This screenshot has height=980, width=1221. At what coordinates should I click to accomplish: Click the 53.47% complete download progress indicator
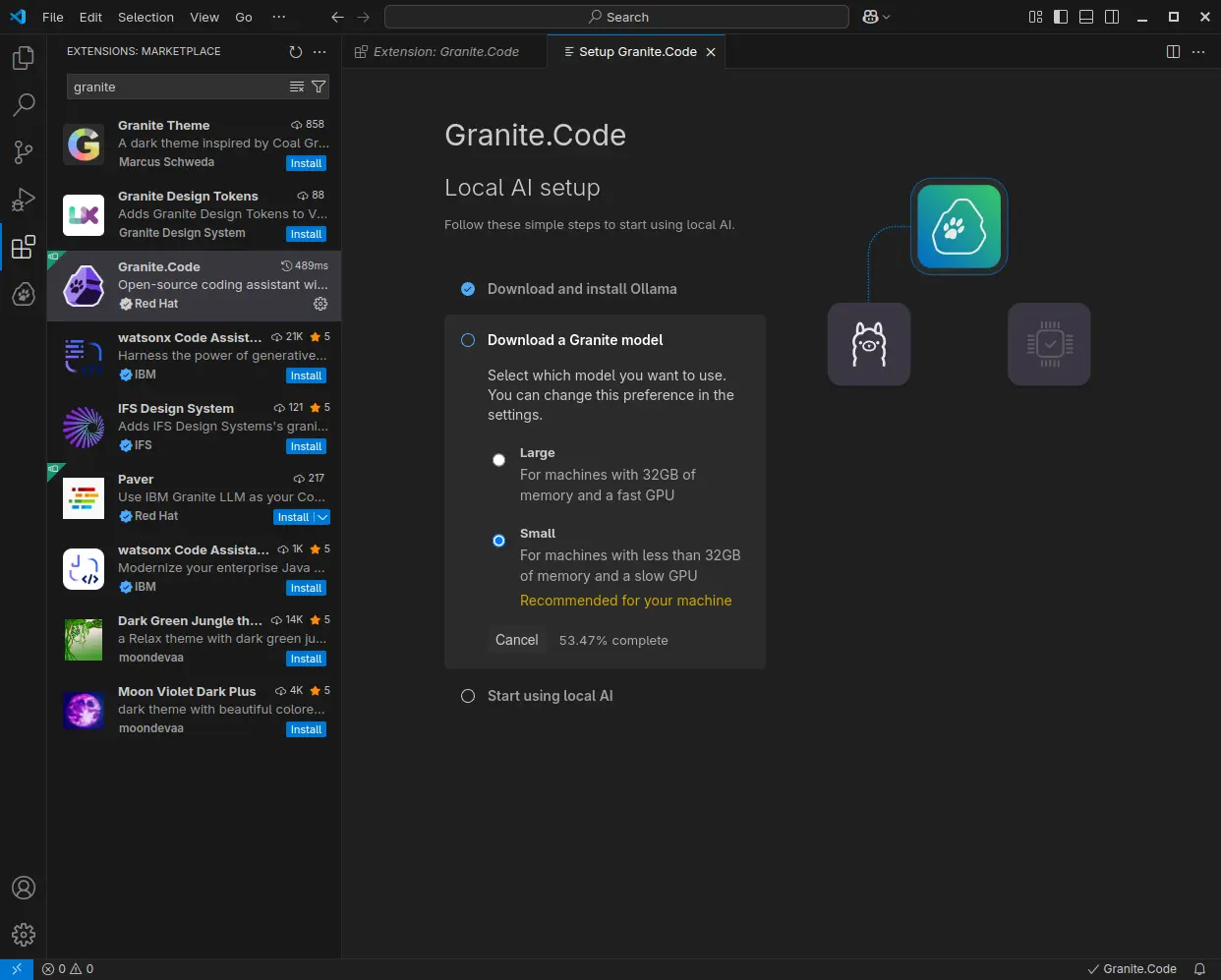coord(612,640)
